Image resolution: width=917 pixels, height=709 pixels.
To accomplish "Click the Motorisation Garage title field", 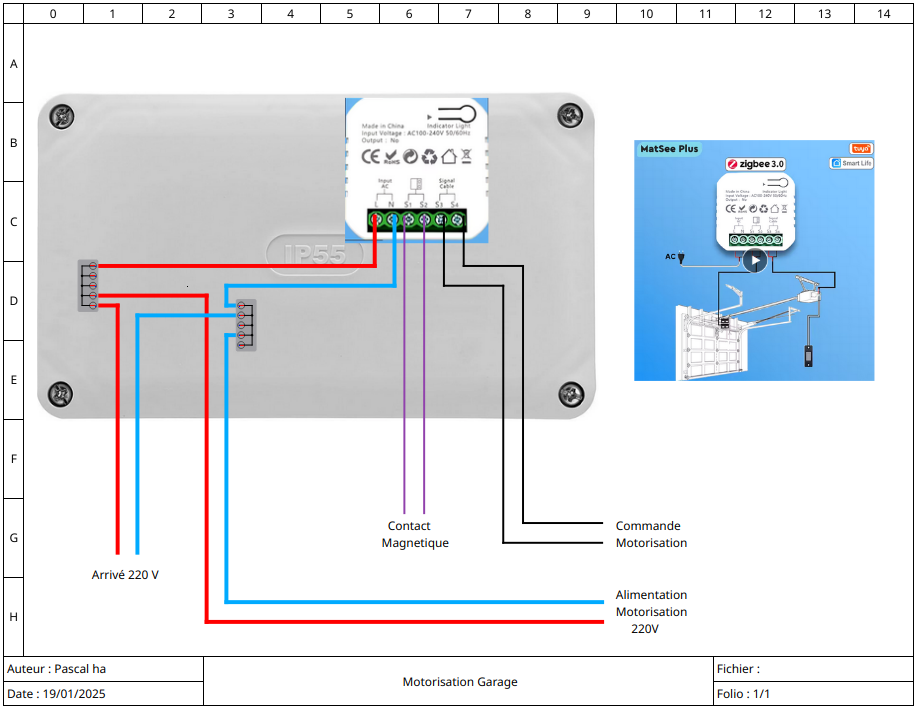I will click(x=459, y=681).
